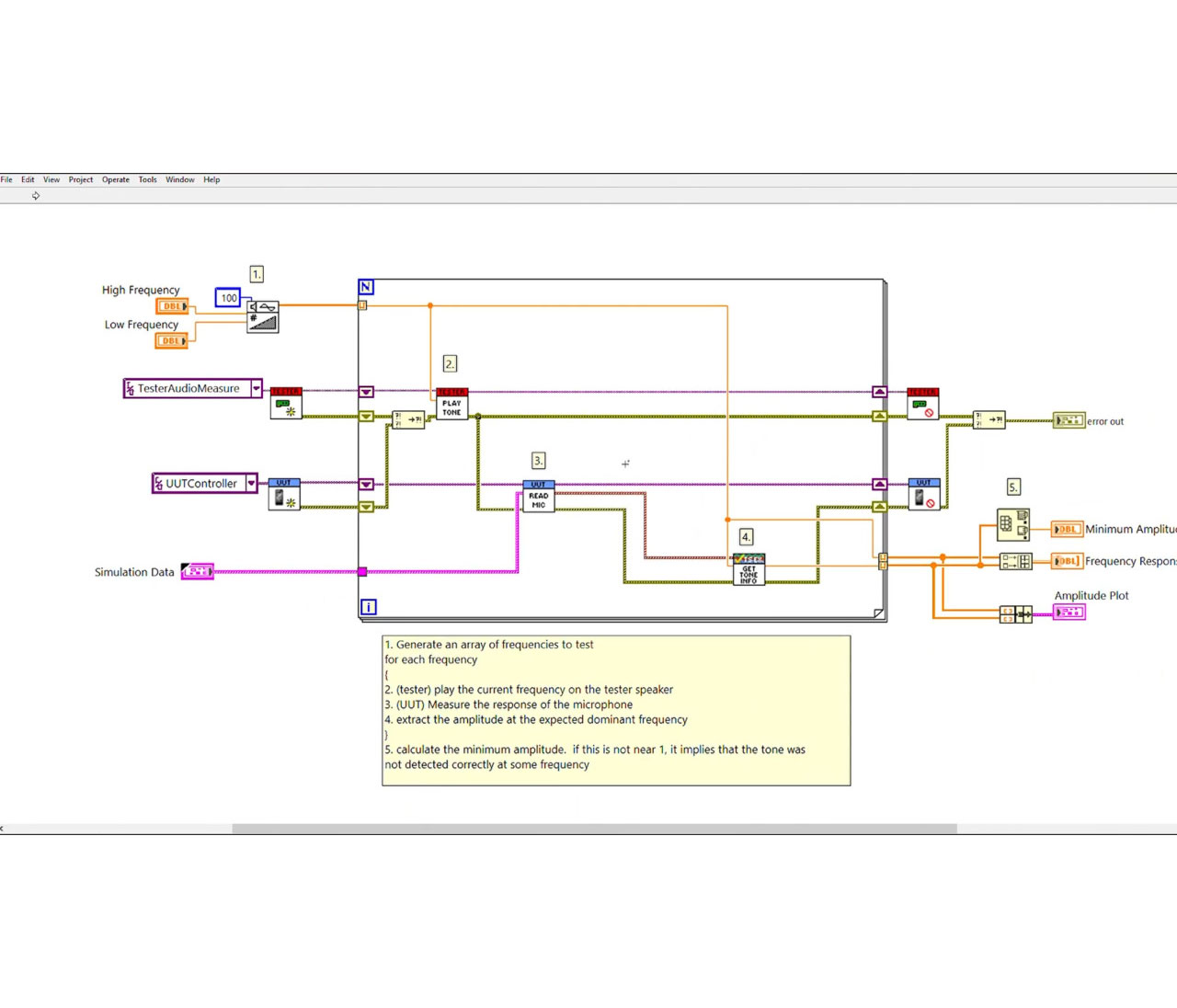Viewport: 1177px width, 1008px height.
Task: Click the horizontal scrollbar thumb
Action: click(x=594, y=829)
